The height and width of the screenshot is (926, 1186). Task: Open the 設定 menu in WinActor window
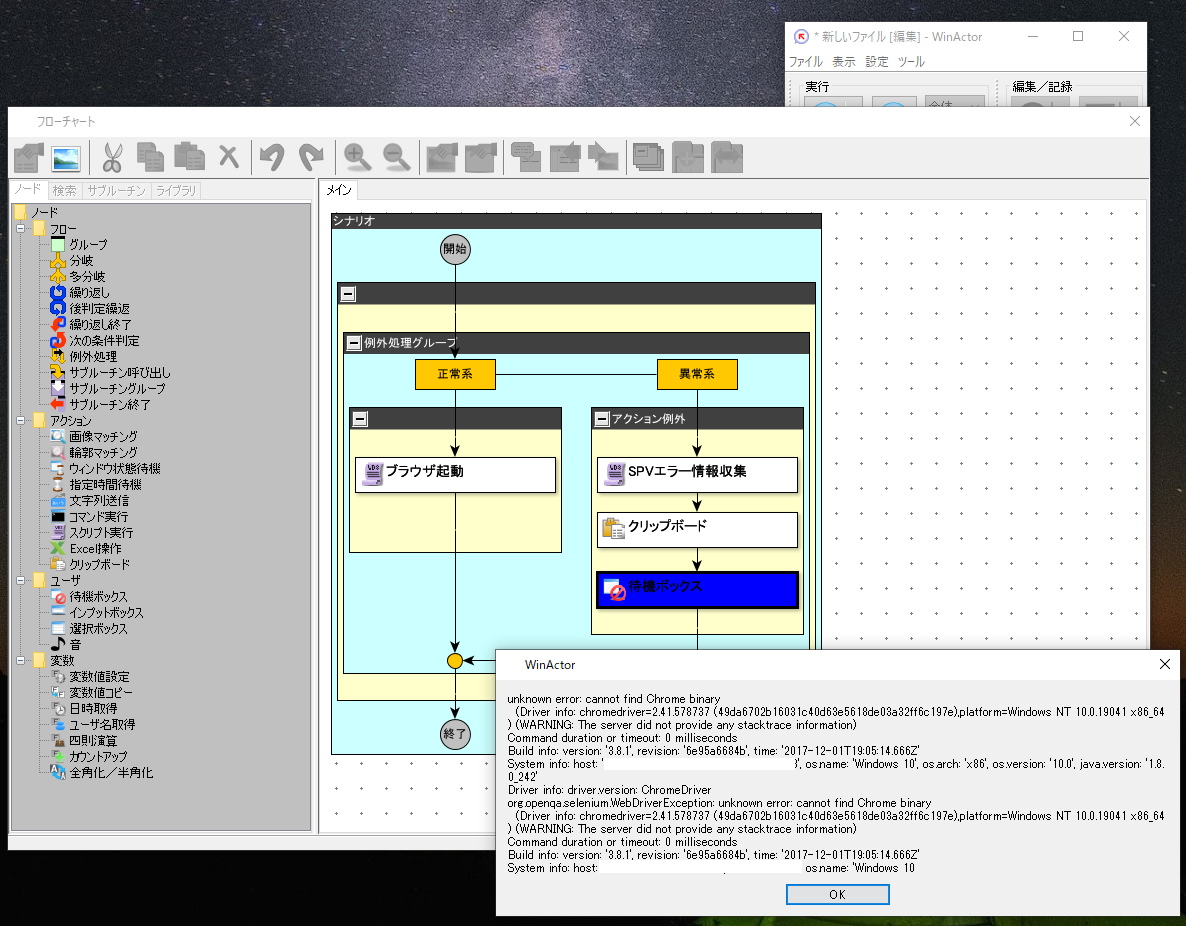[x=877, y=61]
